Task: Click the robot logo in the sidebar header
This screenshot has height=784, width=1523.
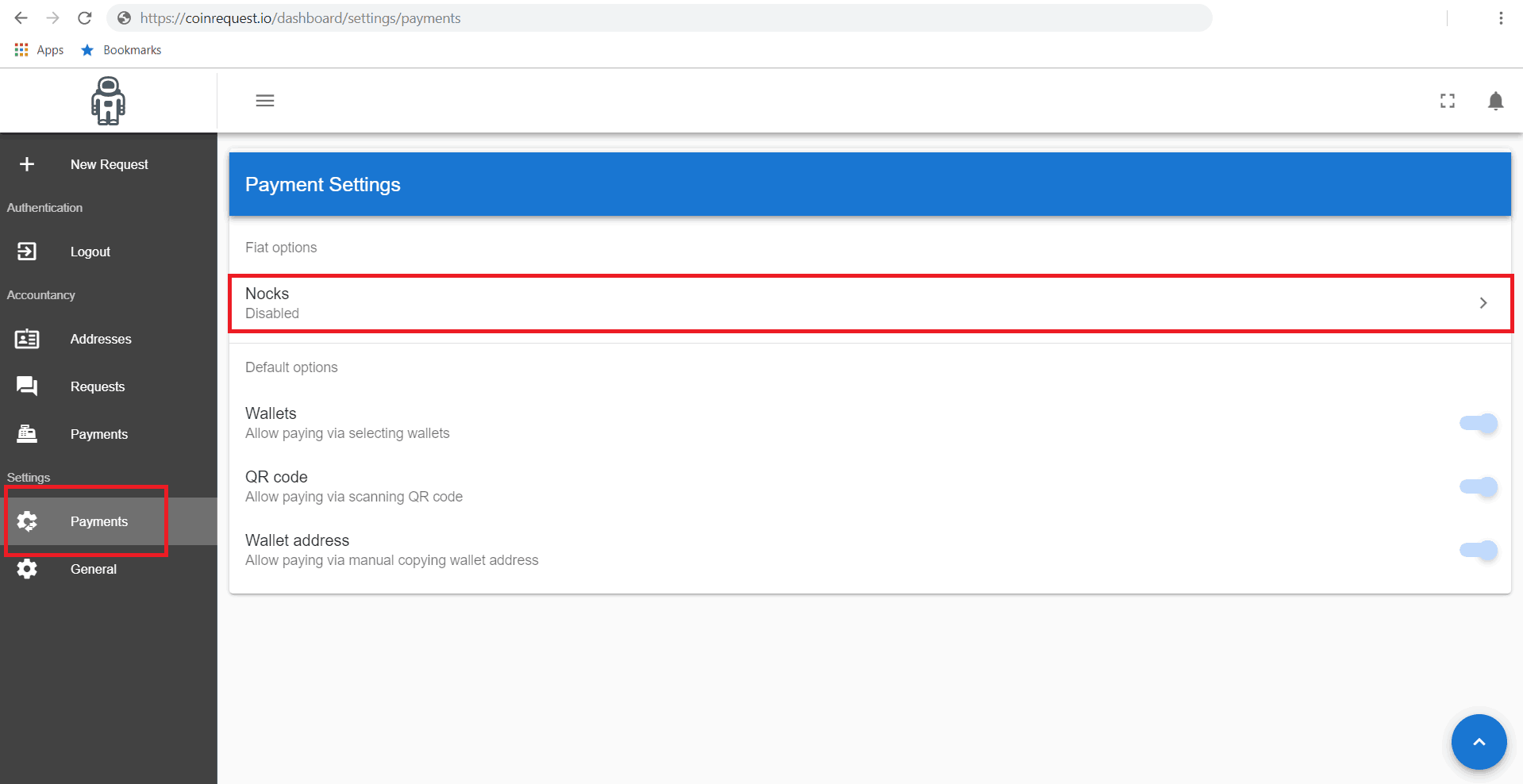Action: click(x=108, y=101)
